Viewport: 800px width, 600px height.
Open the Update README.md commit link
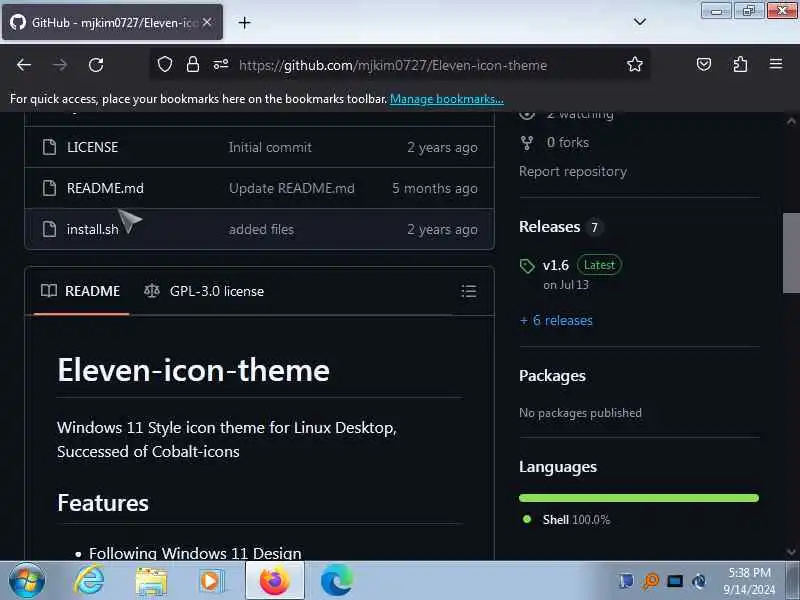(x=292, y=188)
